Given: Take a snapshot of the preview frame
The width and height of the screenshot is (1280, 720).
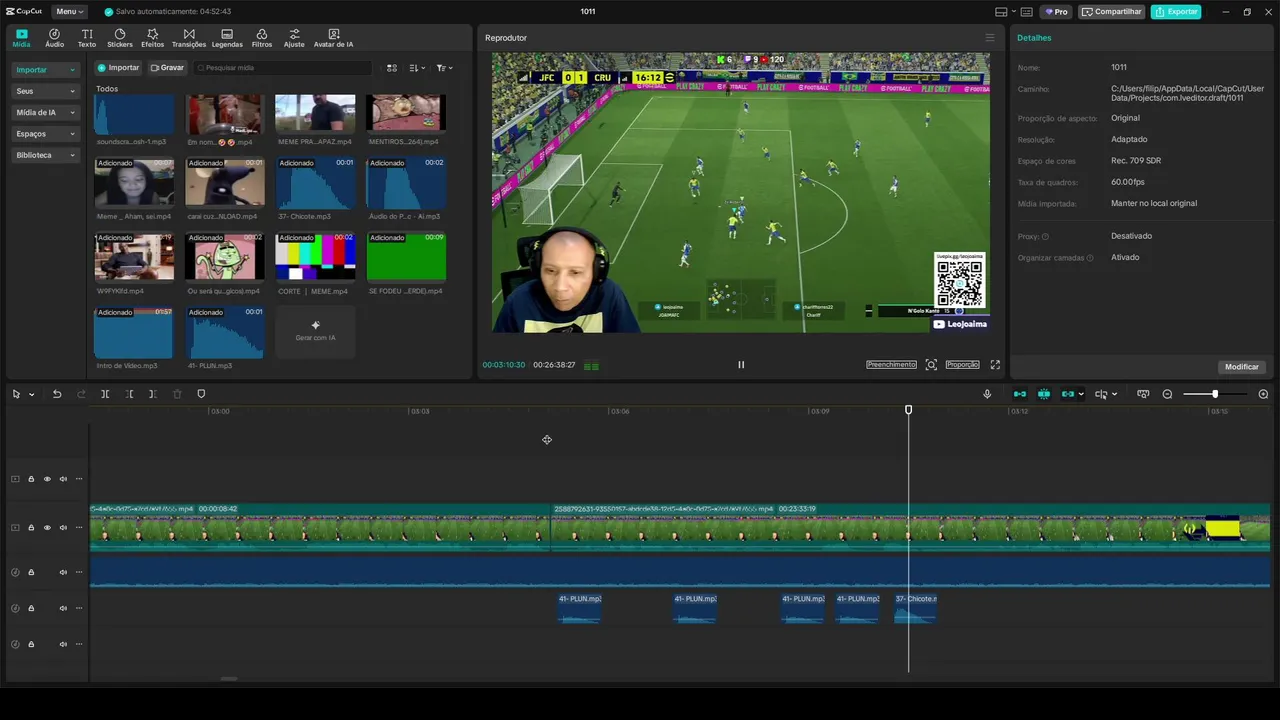Looking at the screenshot, I should [x=931, y=365].
